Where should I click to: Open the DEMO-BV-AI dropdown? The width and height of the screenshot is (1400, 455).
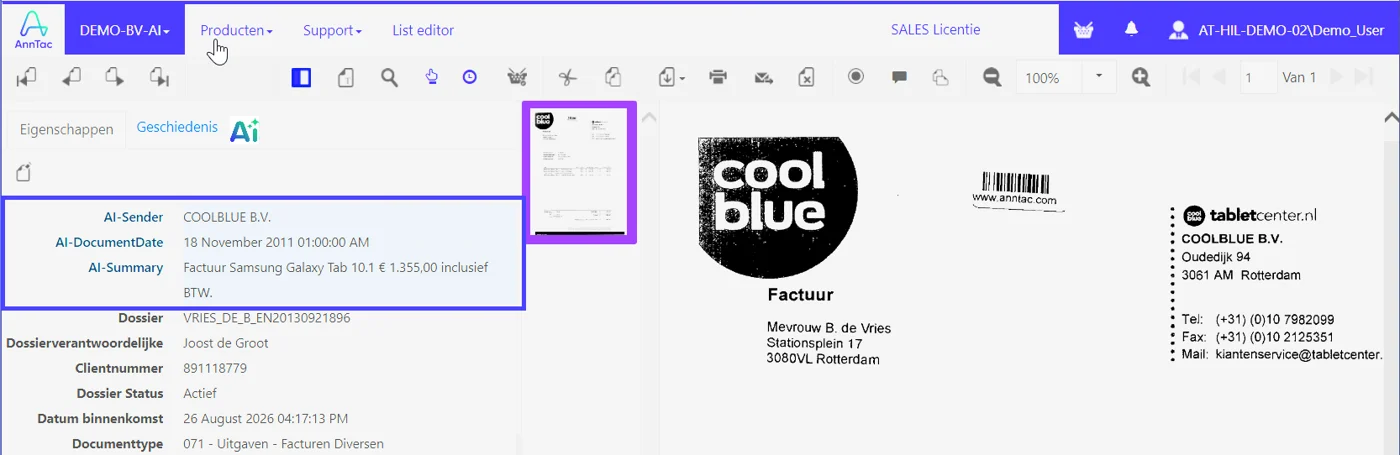pos(125,31)
